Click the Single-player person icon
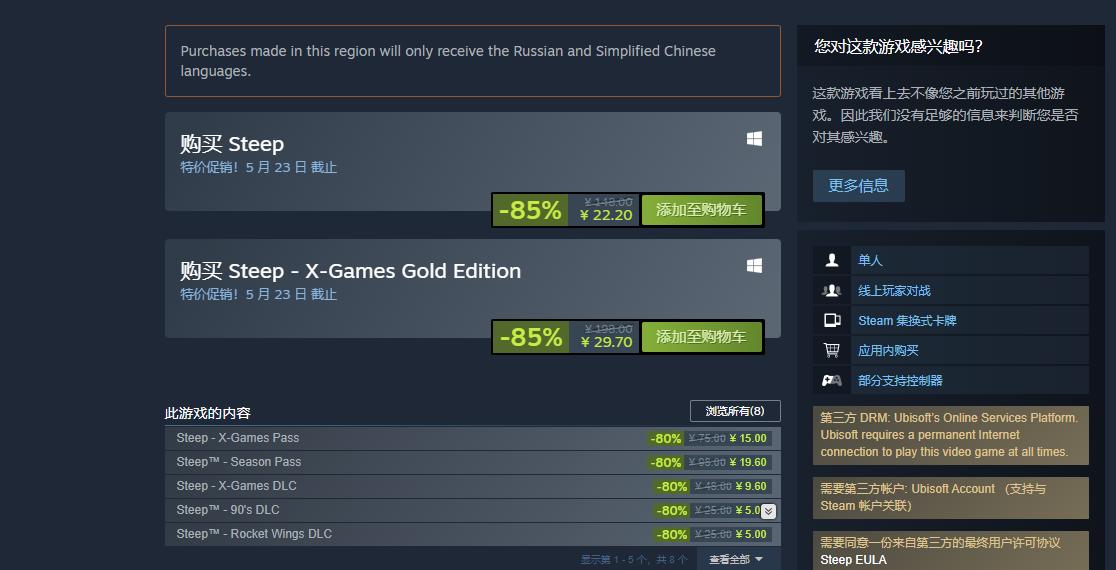The width and height of the screenshot is (1116, 570). pyautogui.click(x=831, y=260)
